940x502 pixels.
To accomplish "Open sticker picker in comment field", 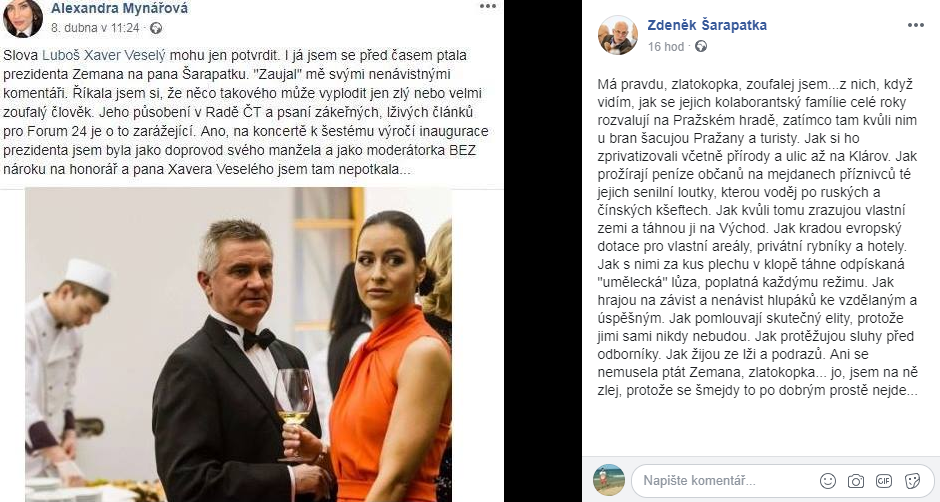I will 912,480.
